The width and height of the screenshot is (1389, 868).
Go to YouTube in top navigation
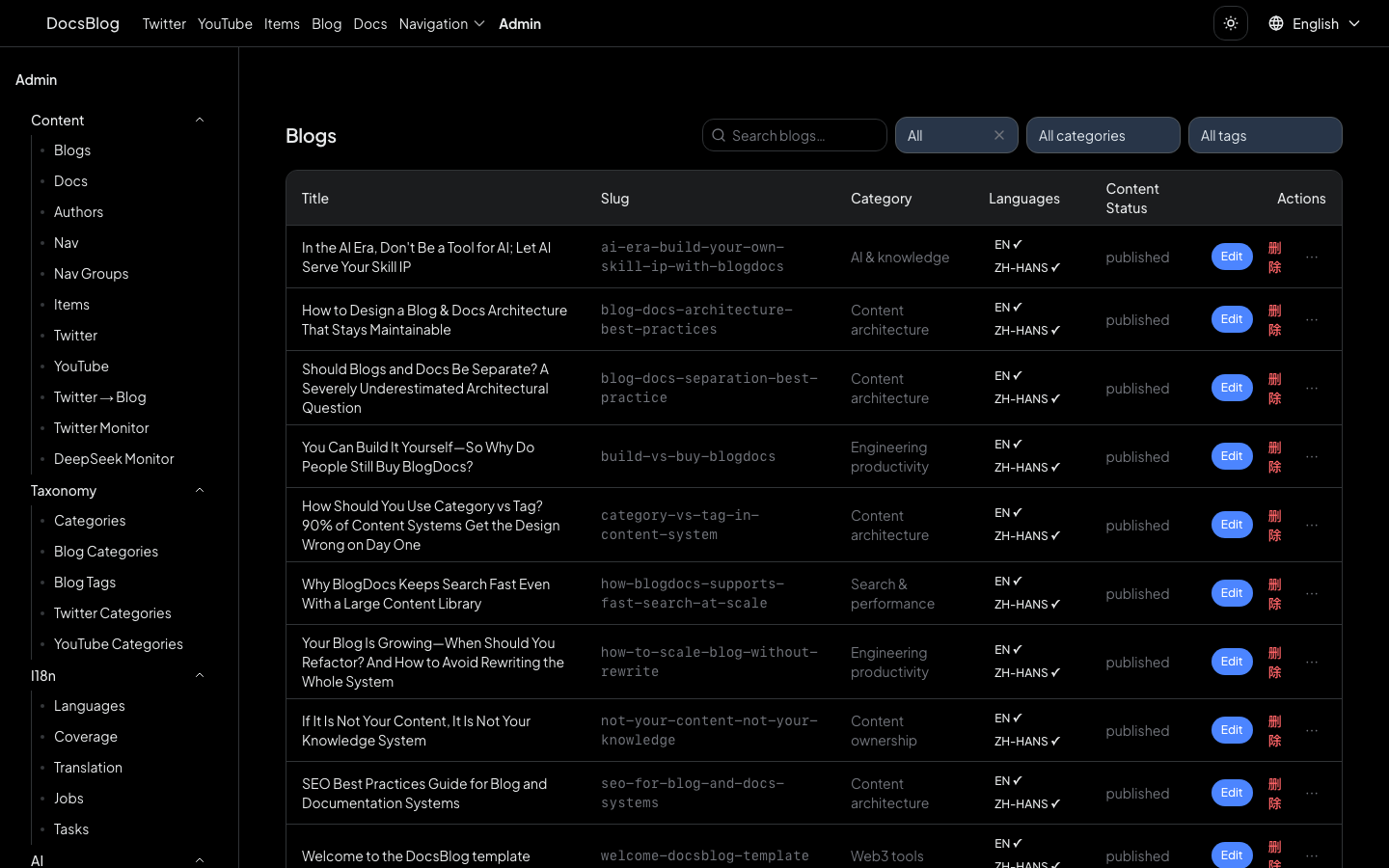[225, 23]
